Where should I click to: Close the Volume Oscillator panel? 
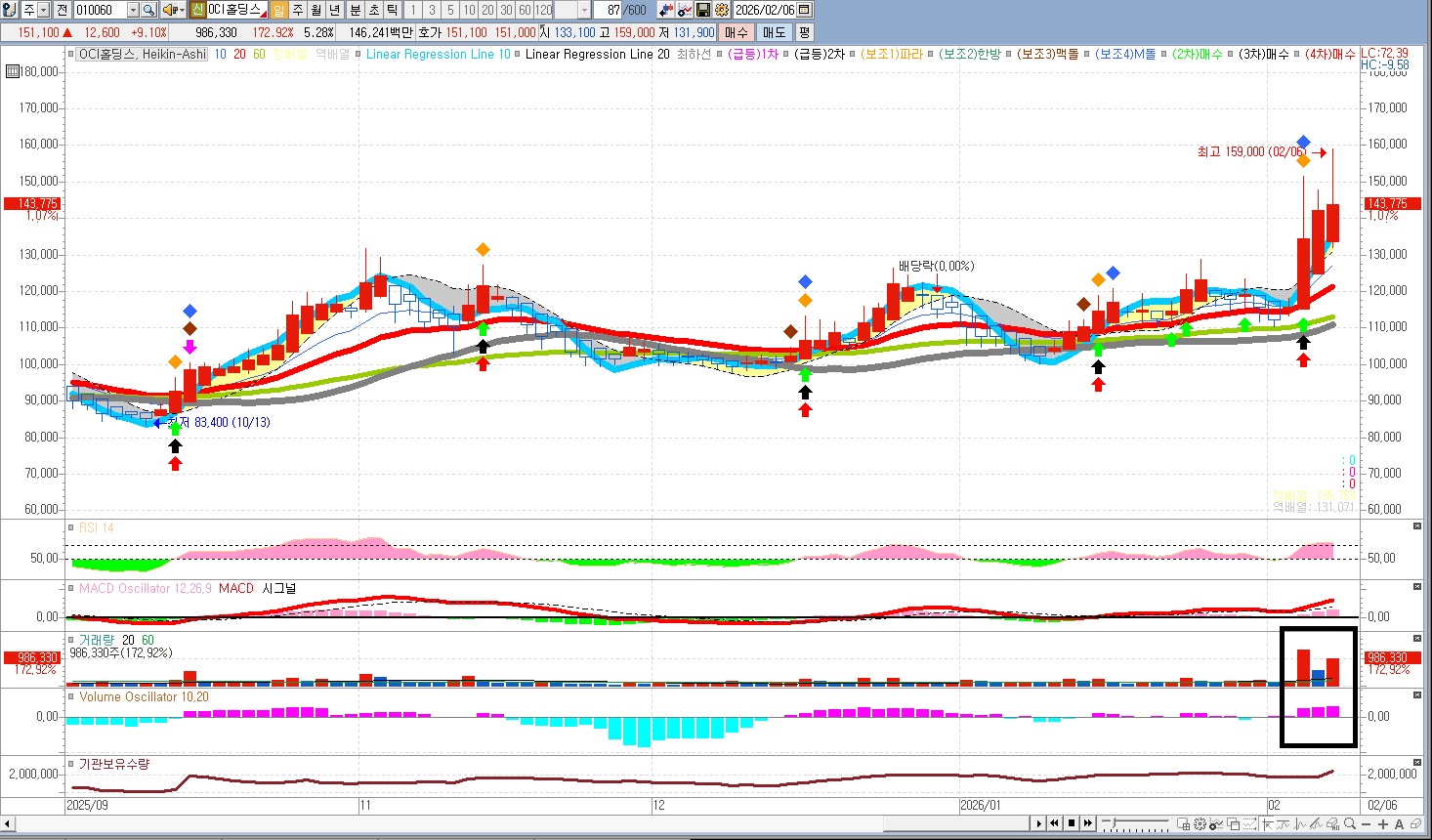click(x=1417, y=695)
